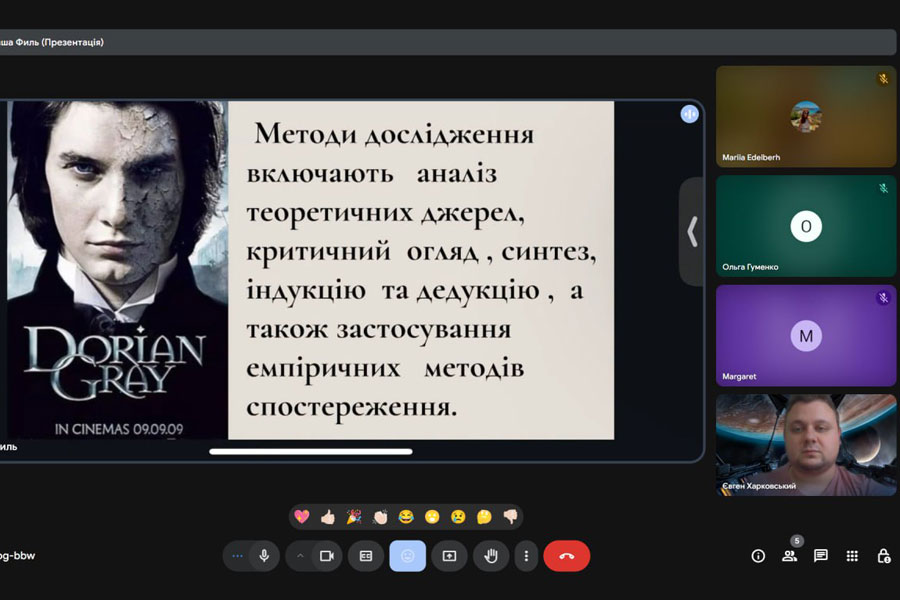Click the M avatar of Margaret

pos(806,336)
